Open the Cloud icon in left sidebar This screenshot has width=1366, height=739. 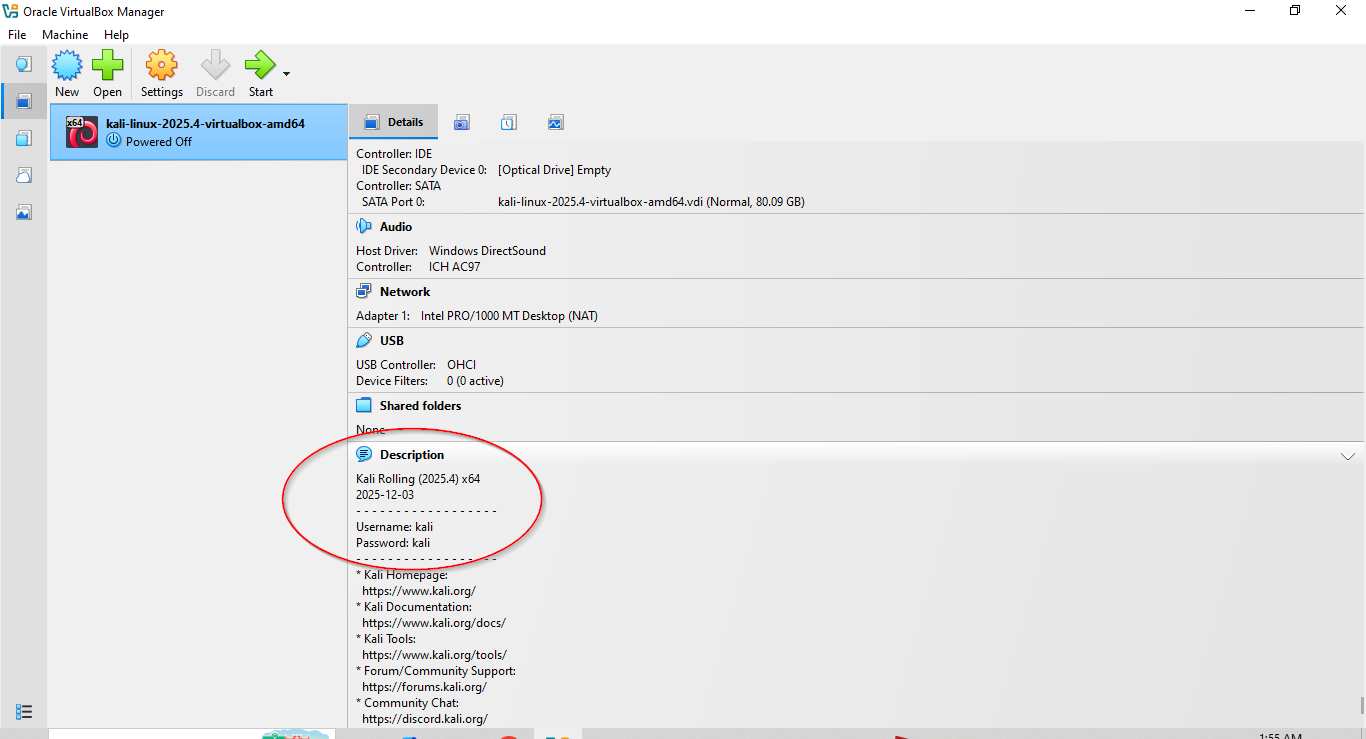tap(24, 175)
